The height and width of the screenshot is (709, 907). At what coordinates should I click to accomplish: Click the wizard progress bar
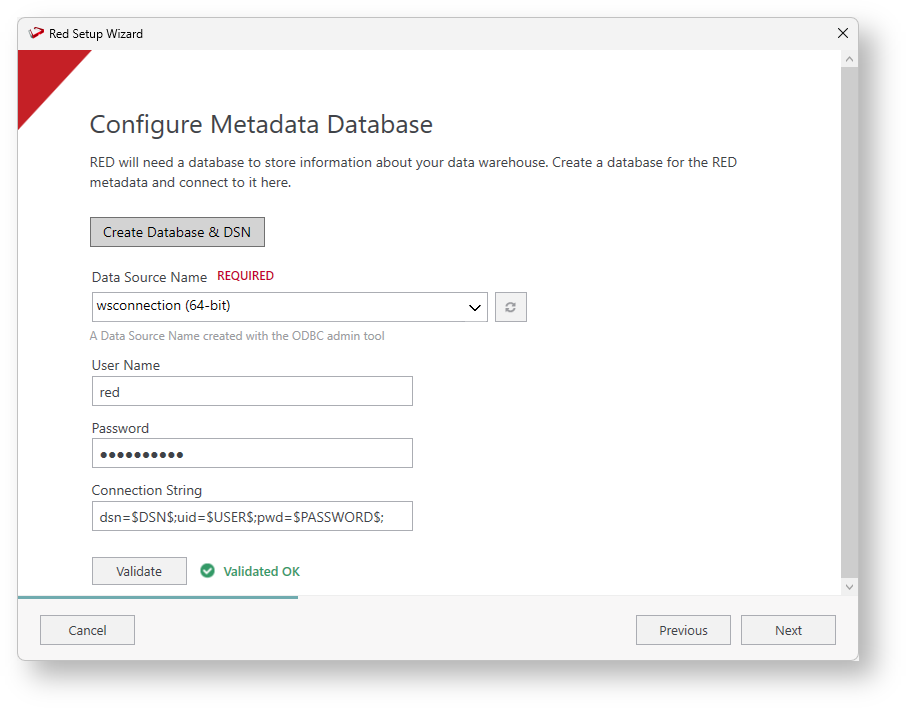pos(158,597)
